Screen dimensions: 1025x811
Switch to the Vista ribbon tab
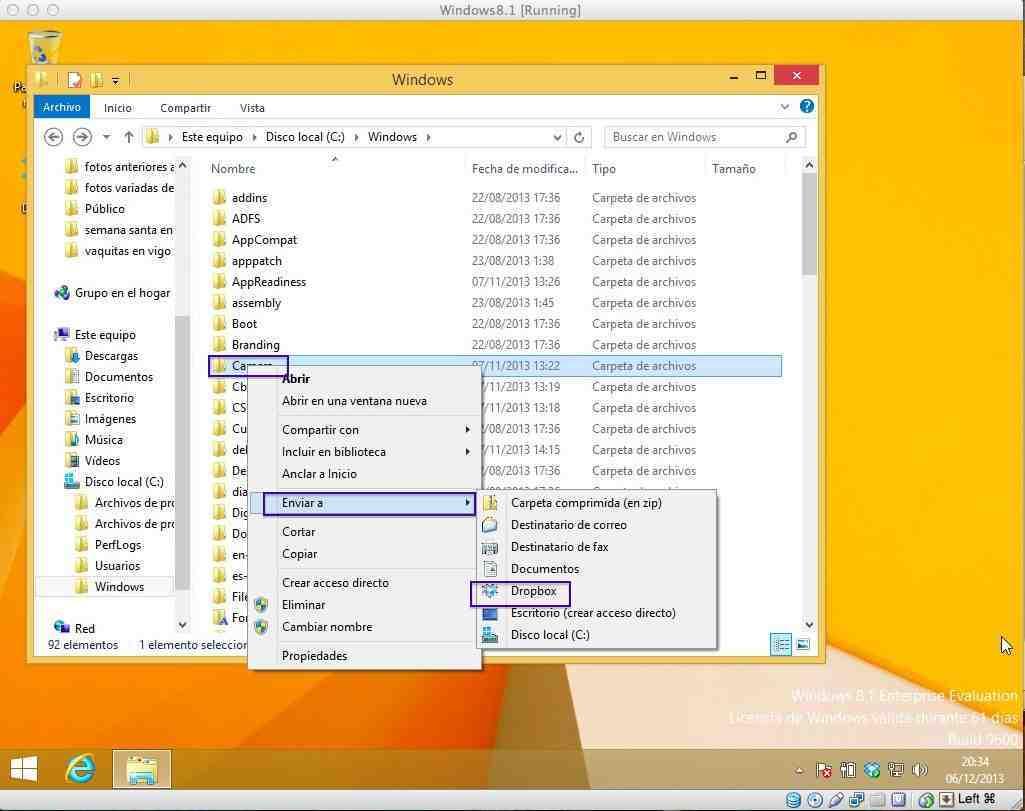coord(252,107)
